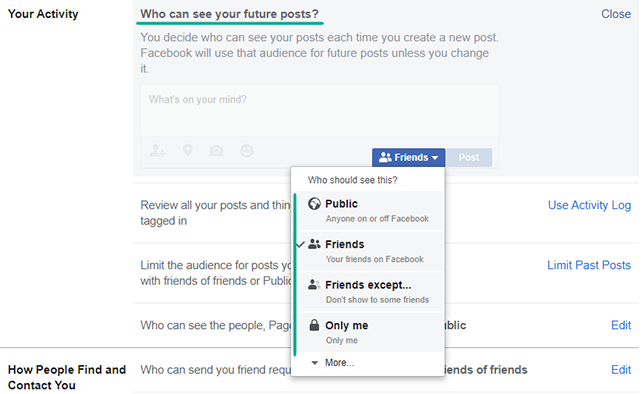The width and height of the screenshot is (642, 394).
Task: Expand the More... audience options
Action: point(333,362)
